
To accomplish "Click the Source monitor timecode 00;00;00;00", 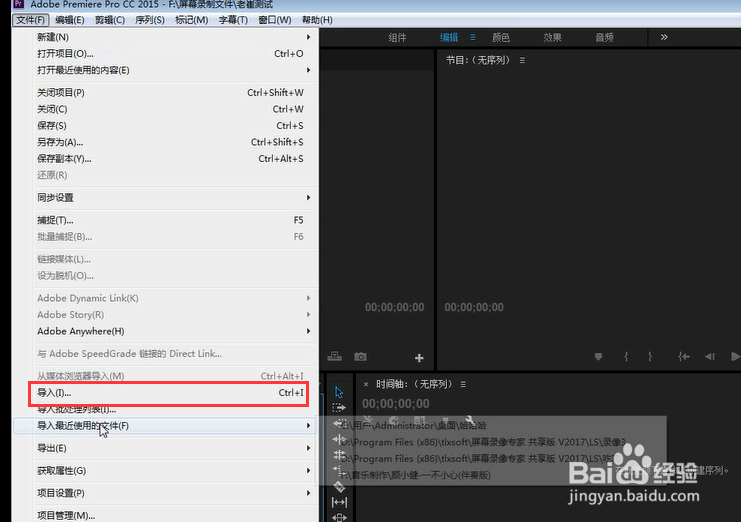I will click(395, 308).
